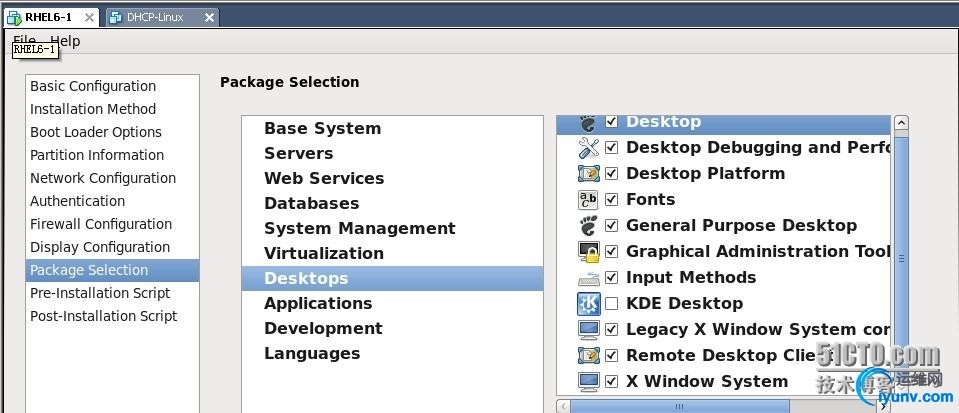Close the RHEL6-1 tab
This screenshot has height=413, width=959.
89,18
